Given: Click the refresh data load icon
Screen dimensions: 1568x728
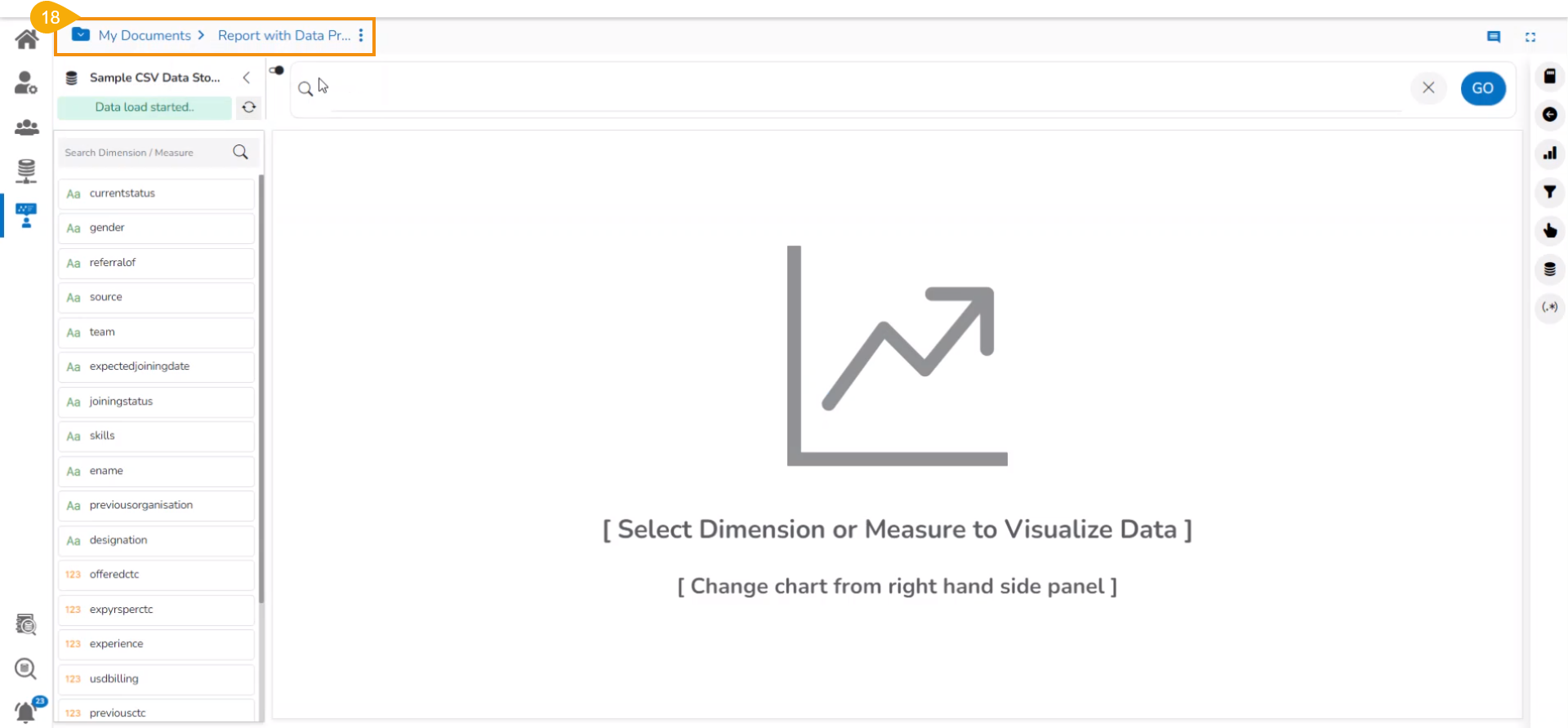Looking at the screenshot, I should pos(249,107).
